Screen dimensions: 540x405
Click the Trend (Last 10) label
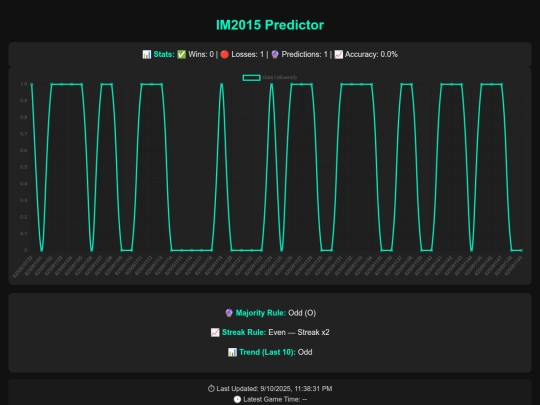[267, 352]
